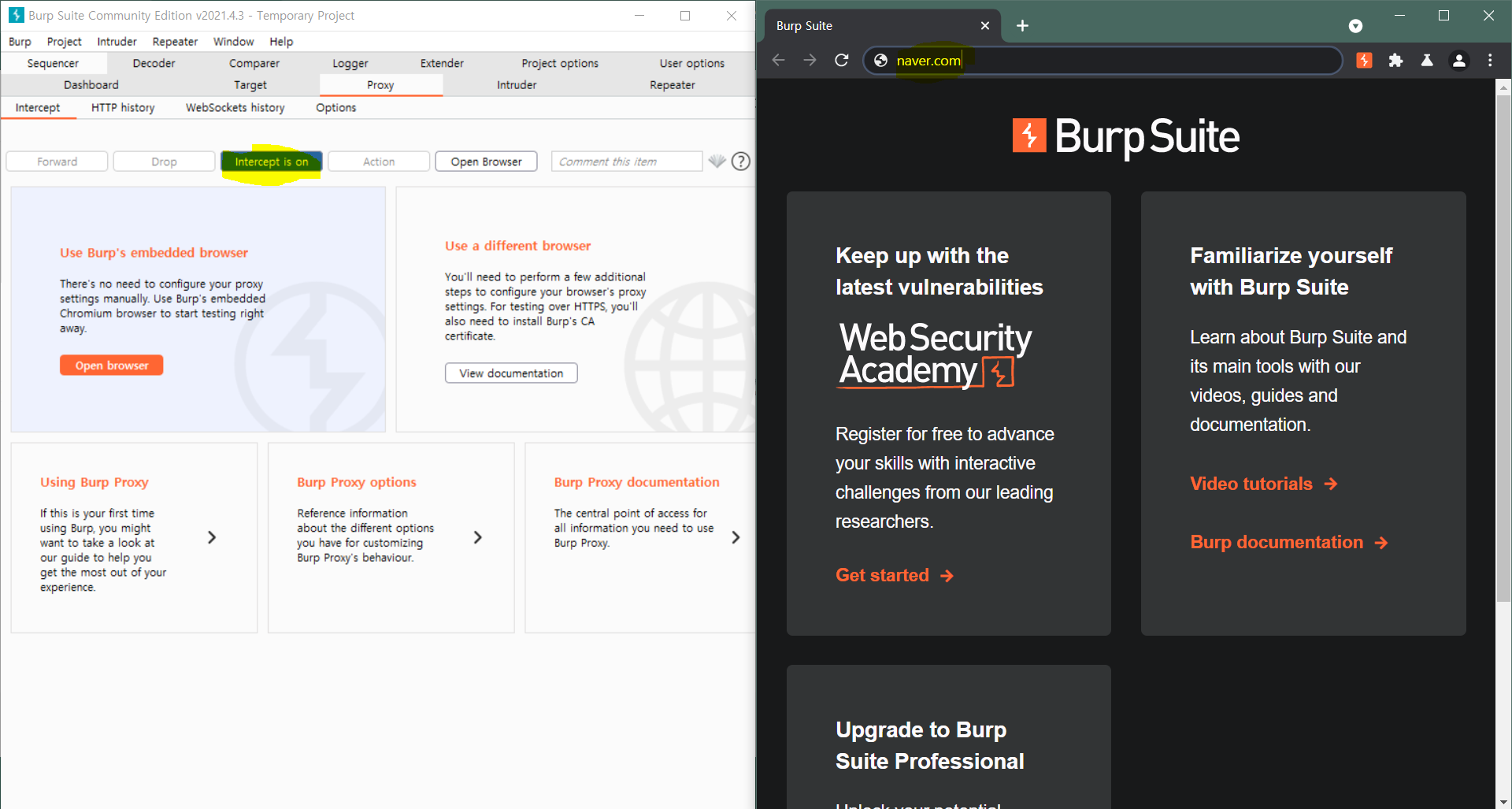
Task: Open the Burp menu
Action: pos(20,42)
